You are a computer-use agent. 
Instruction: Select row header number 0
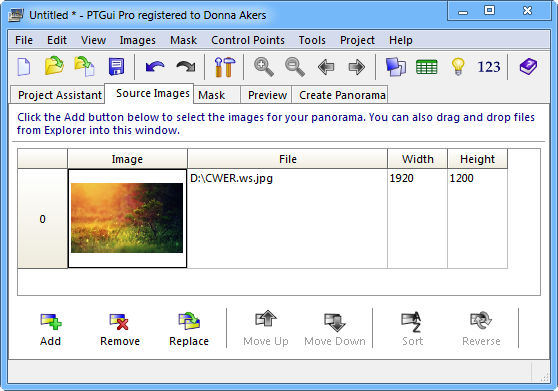click(42, 219)
